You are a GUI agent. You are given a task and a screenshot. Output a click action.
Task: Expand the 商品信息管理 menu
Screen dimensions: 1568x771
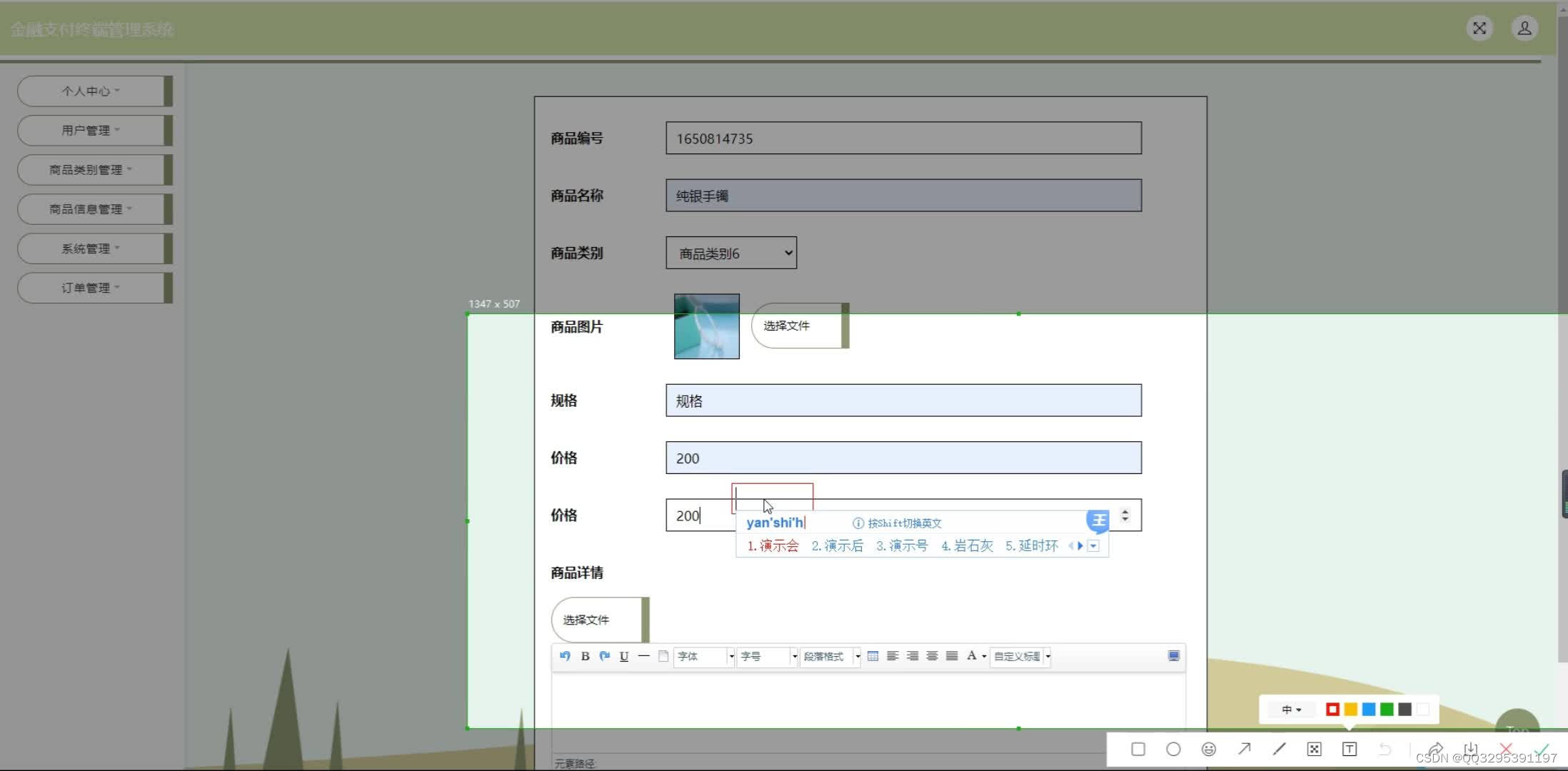(x=94, y=208)
